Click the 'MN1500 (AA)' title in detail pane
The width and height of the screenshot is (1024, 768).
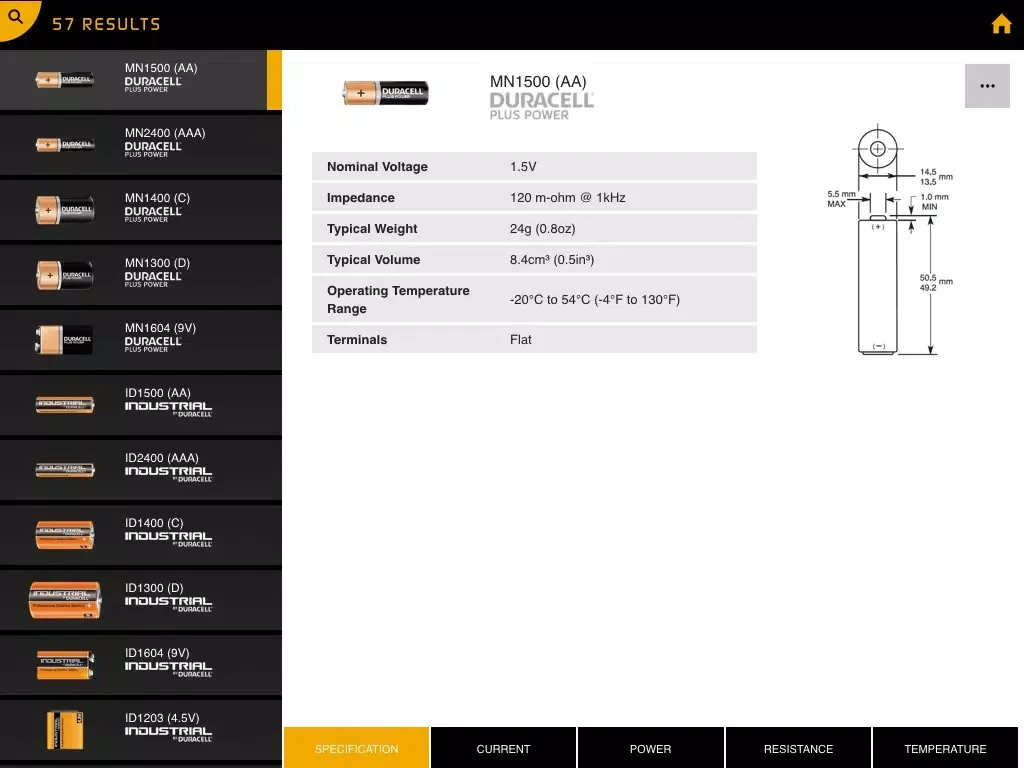tap(538, 82)
